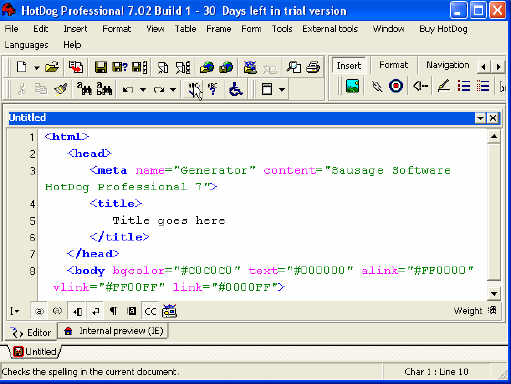The width and height of the screenshot is (511, 384).
Task: Insert a numbered list with the dotted list icon
Action: (483, 86)
